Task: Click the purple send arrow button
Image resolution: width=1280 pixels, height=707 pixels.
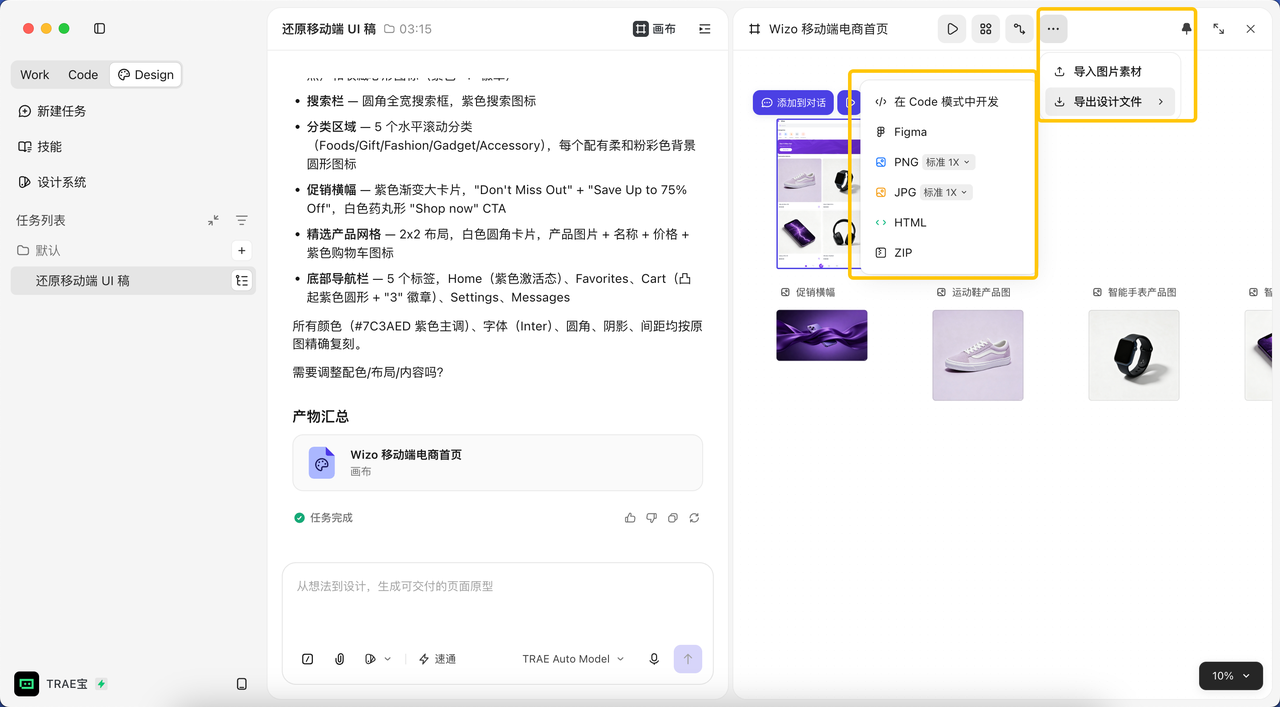Action: pos(688,659)
